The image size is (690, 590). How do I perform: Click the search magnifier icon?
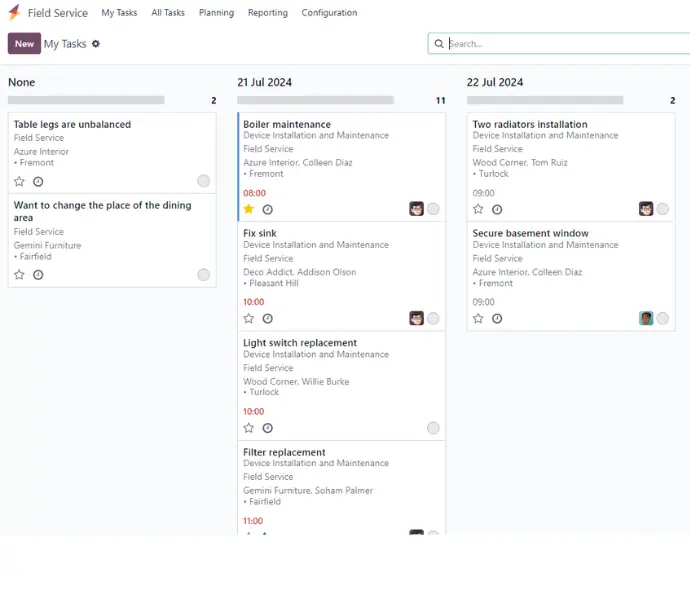click(x=439, y=44)
